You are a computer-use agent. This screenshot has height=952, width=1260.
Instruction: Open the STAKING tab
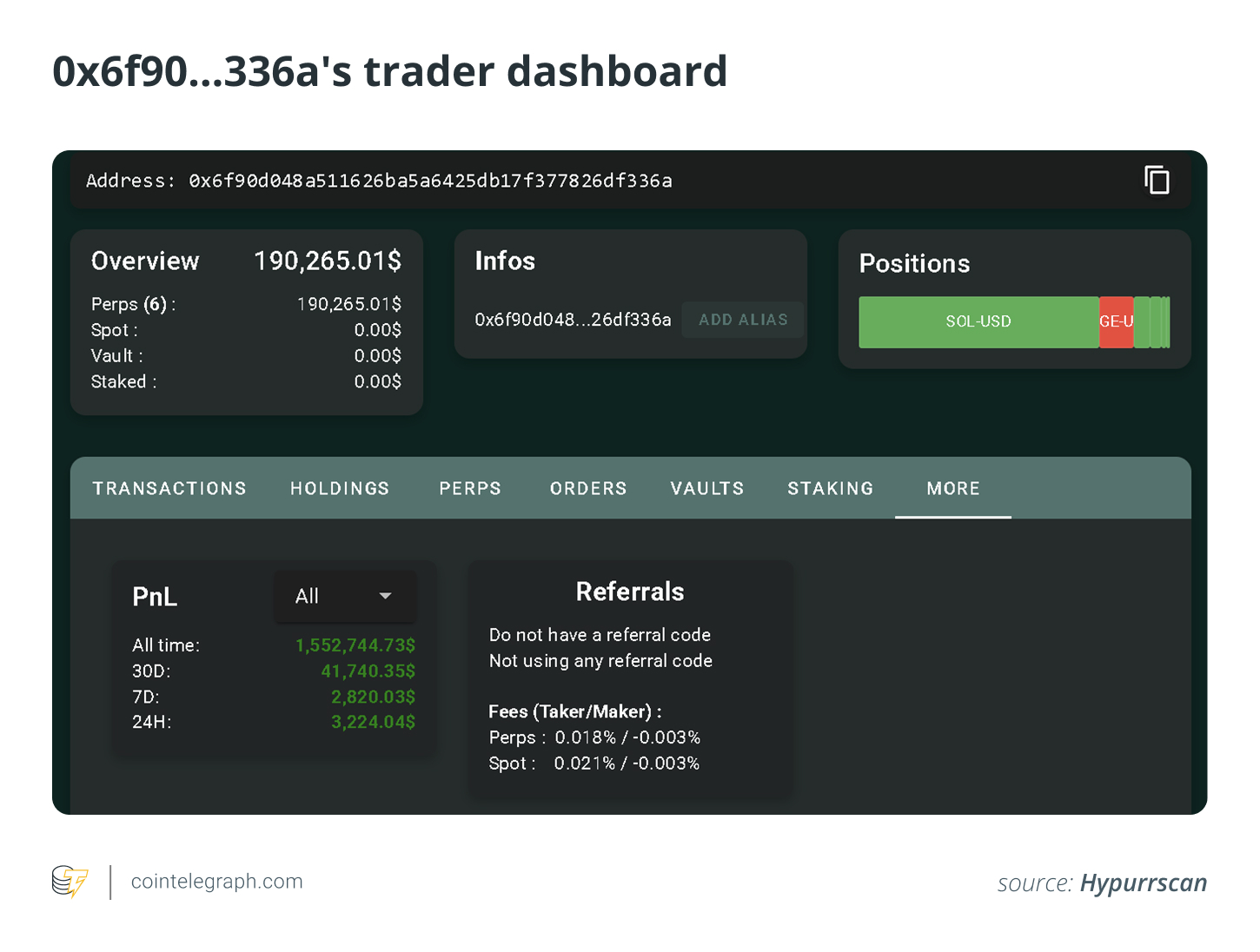[x=829, y=488]
